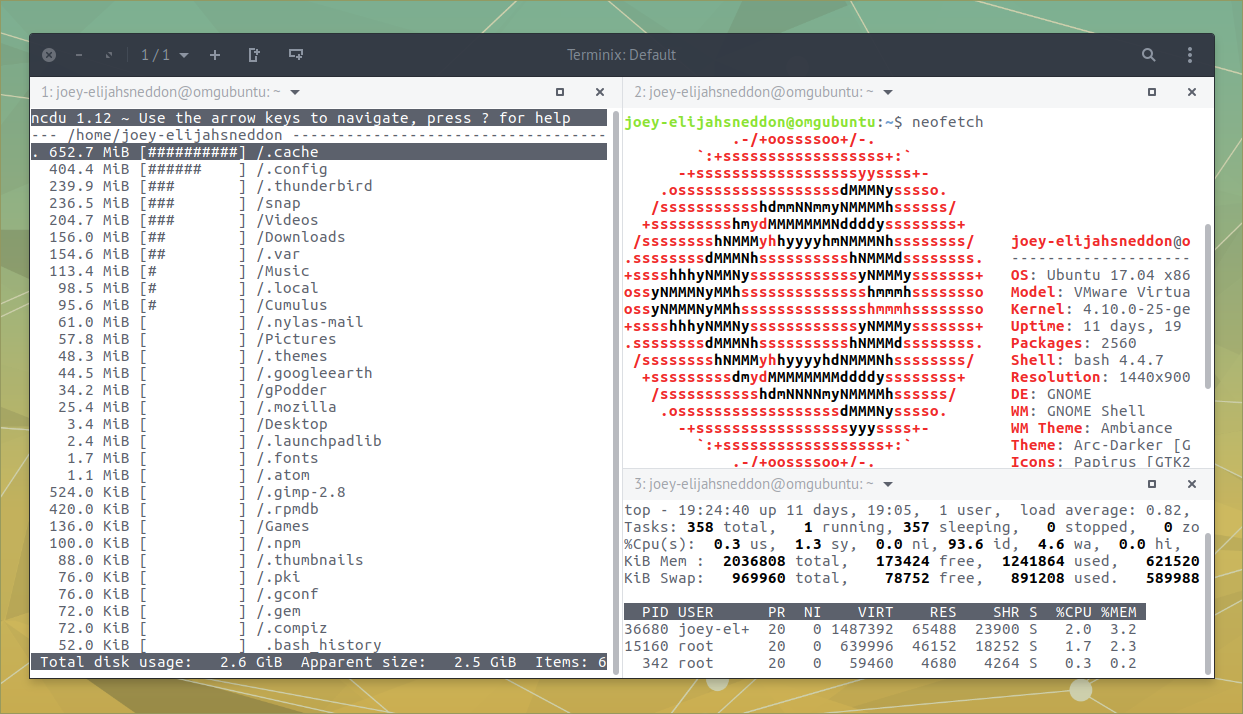Screen dimensions: 1243x714
Task: Close terminal pane 1
Action: (599, 92)
